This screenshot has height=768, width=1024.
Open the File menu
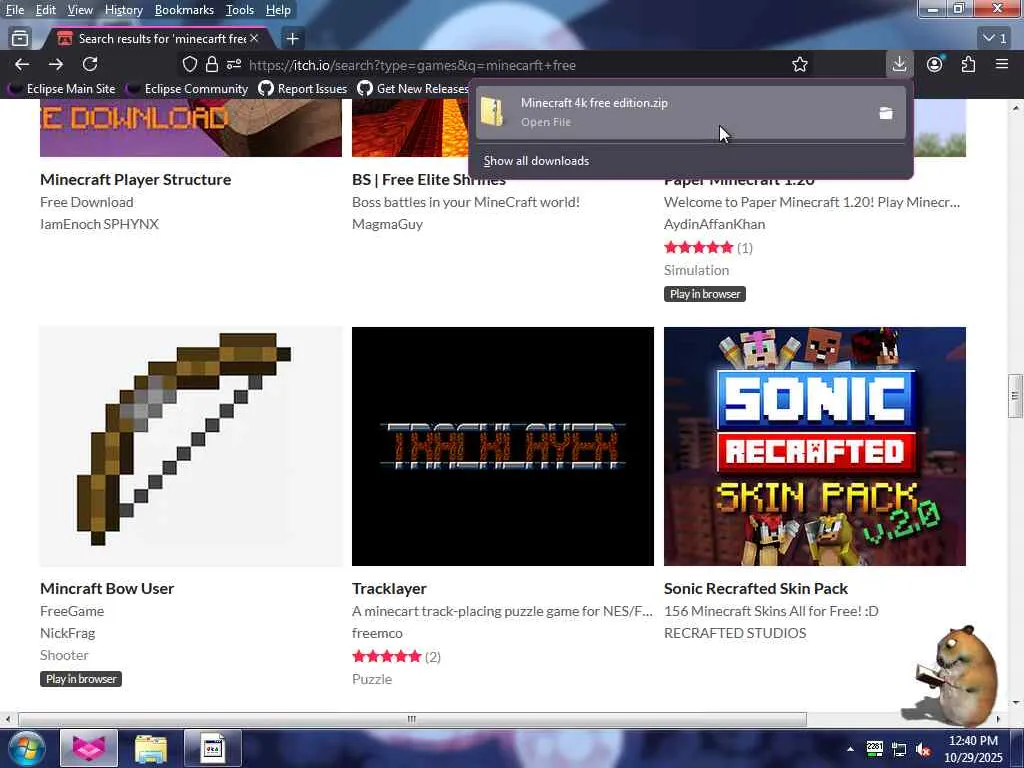(14, 10)
